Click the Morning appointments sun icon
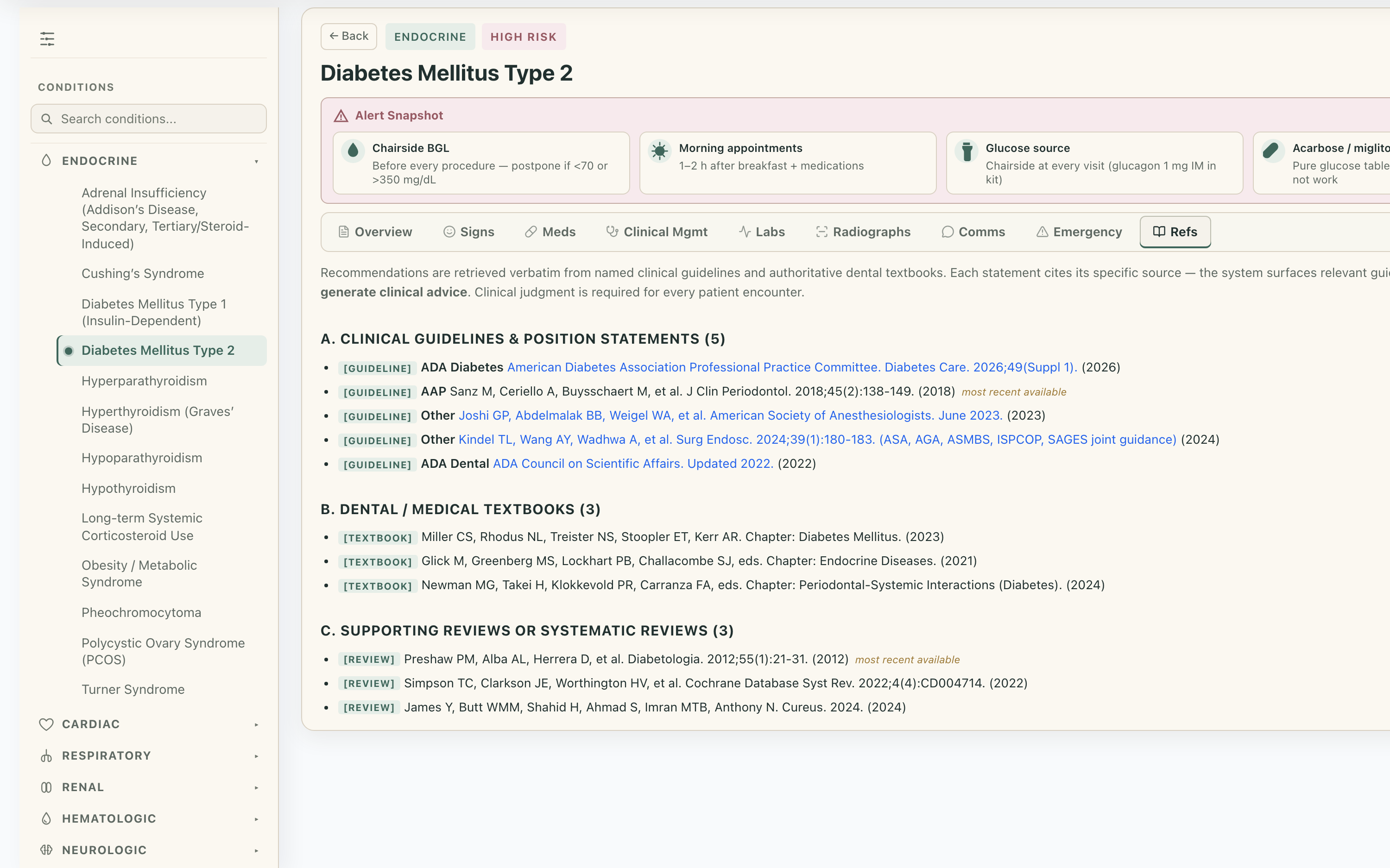The image size is (1390, 868). pos(660,151)
